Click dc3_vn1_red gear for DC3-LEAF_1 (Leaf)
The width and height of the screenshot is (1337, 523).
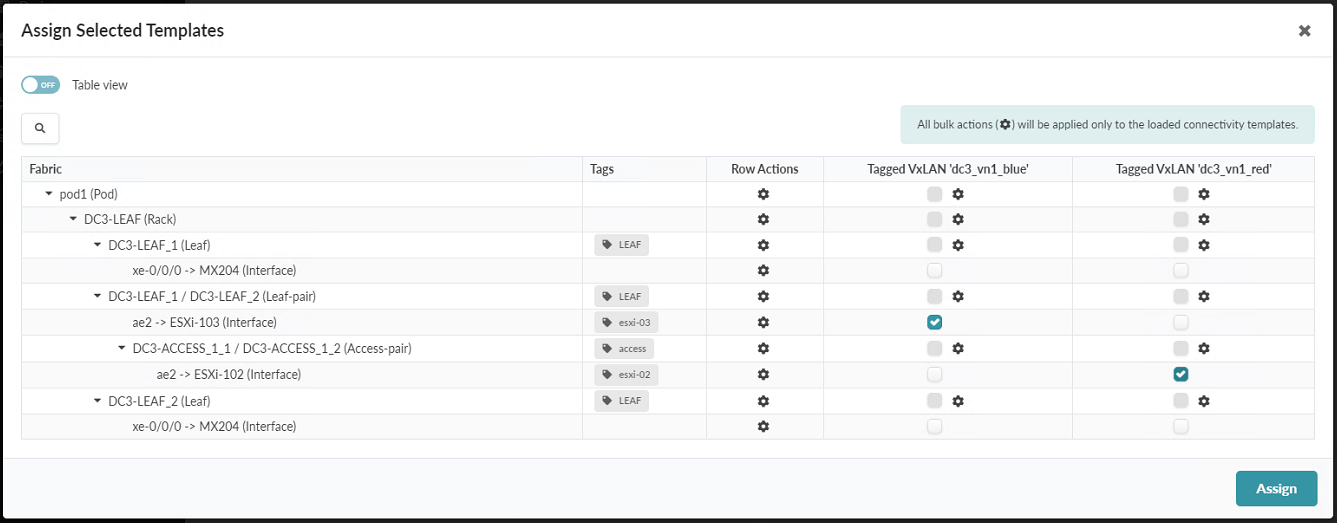[x=1204, y=245]
